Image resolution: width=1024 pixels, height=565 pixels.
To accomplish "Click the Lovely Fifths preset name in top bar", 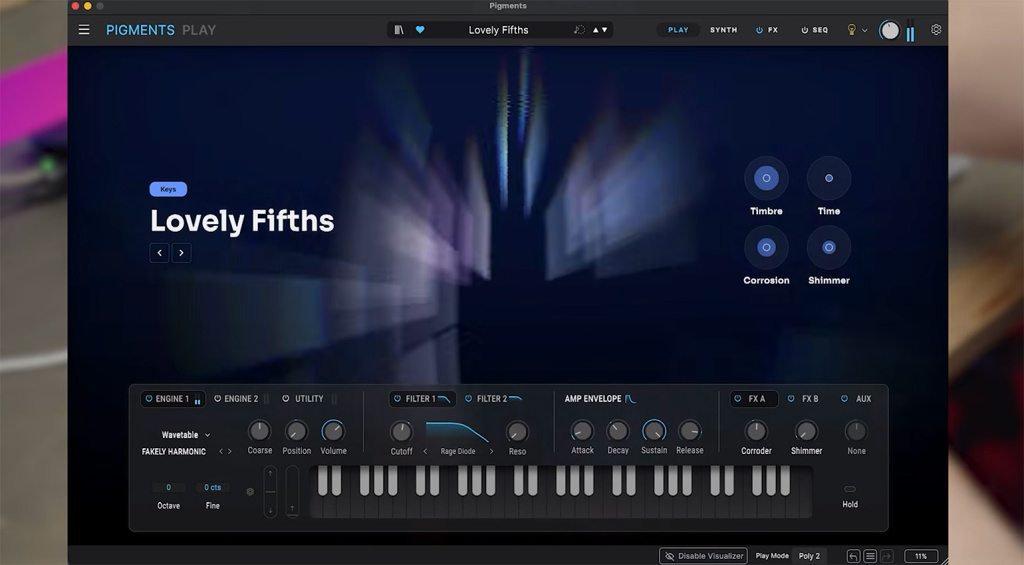I will tap(498, 30).
